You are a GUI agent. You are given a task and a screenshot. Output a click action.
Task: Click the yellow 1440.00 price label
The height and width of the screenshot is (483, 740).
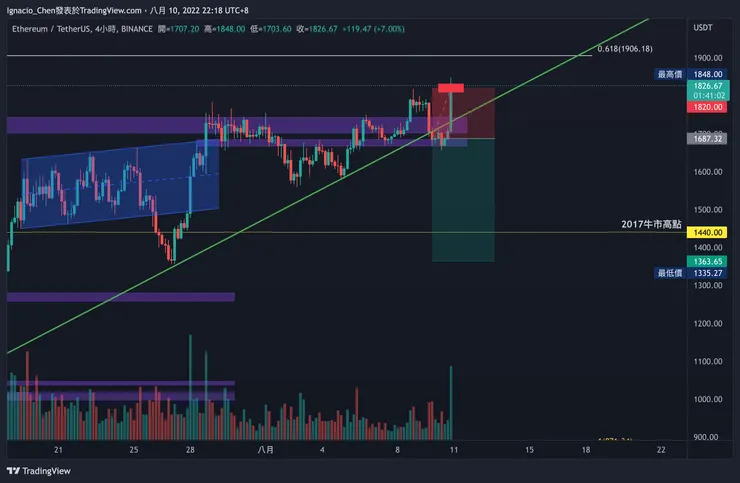(707, 232)
